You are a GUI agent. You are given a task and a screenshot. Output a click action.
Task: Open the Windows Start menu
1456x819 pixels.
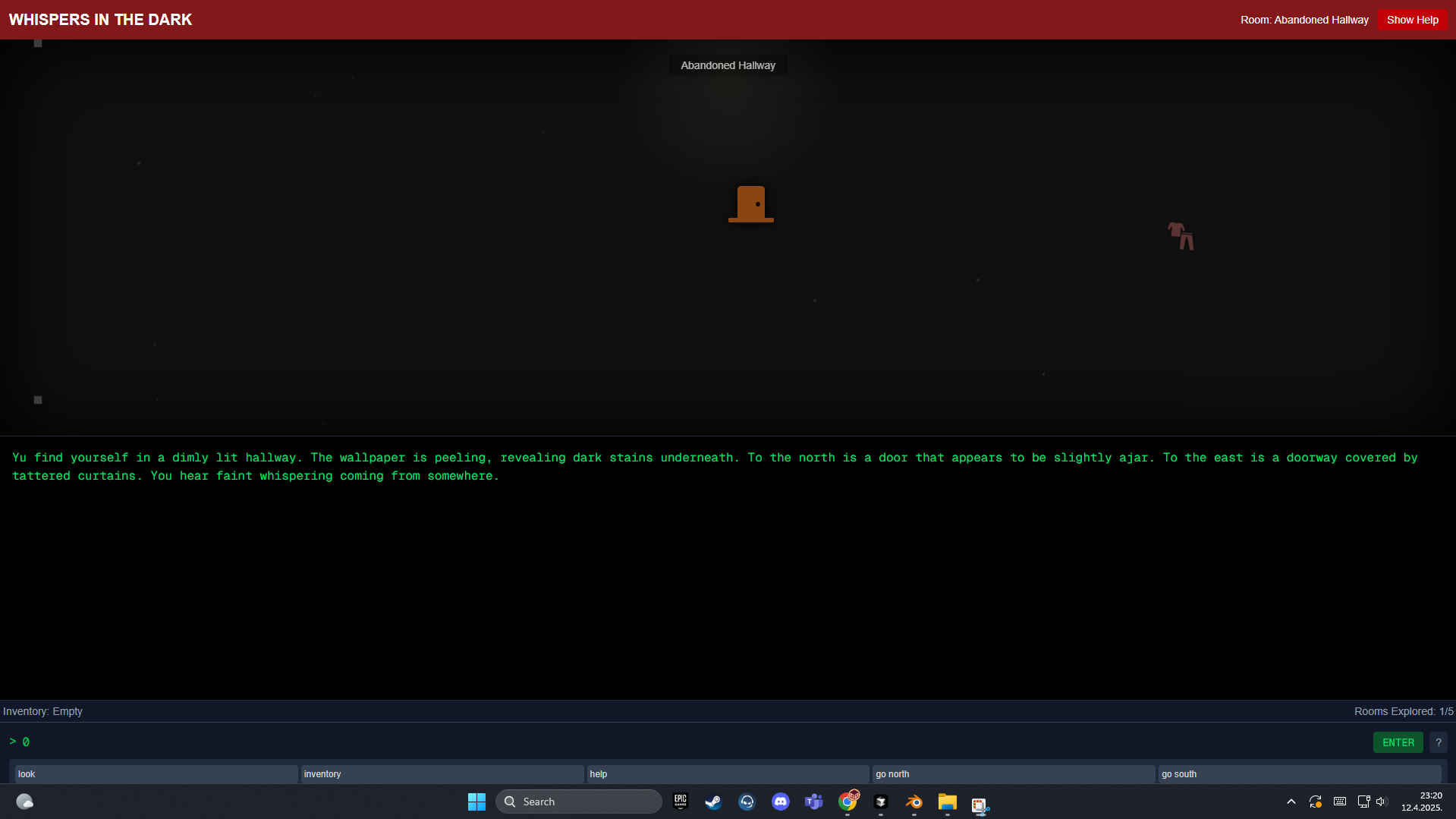point(476,802)
